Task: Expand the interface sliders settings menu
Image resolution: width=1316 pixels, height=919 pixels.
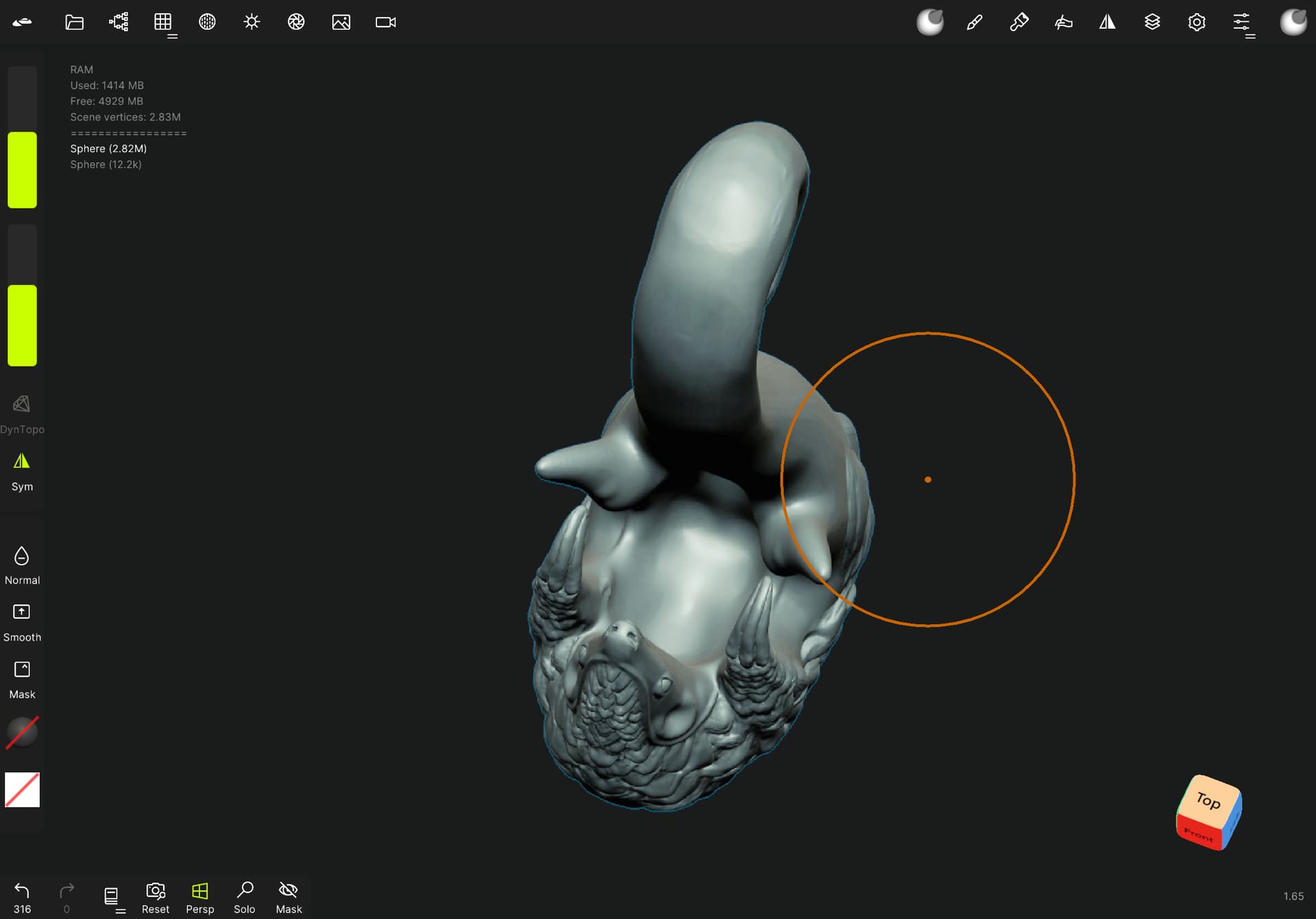Action: [1242, 22]
